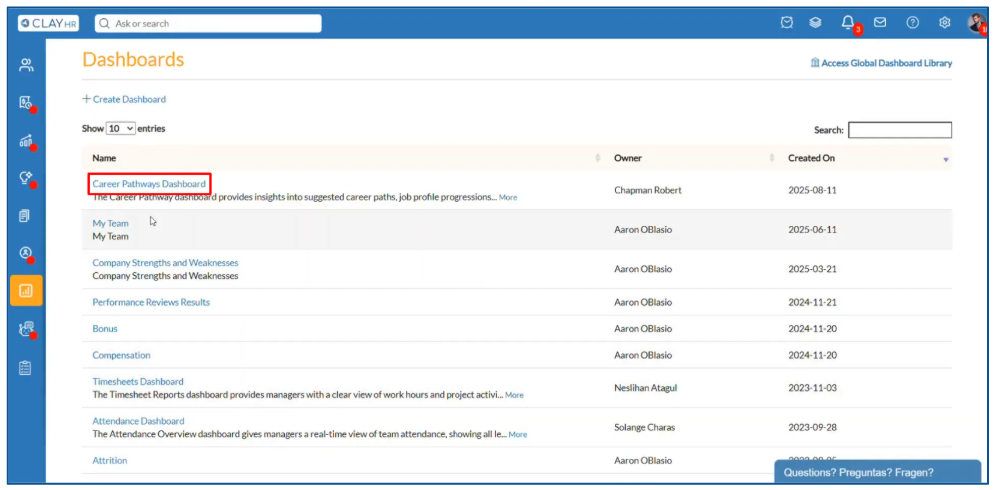Click the date 2024-11-21

coord(812,302)
